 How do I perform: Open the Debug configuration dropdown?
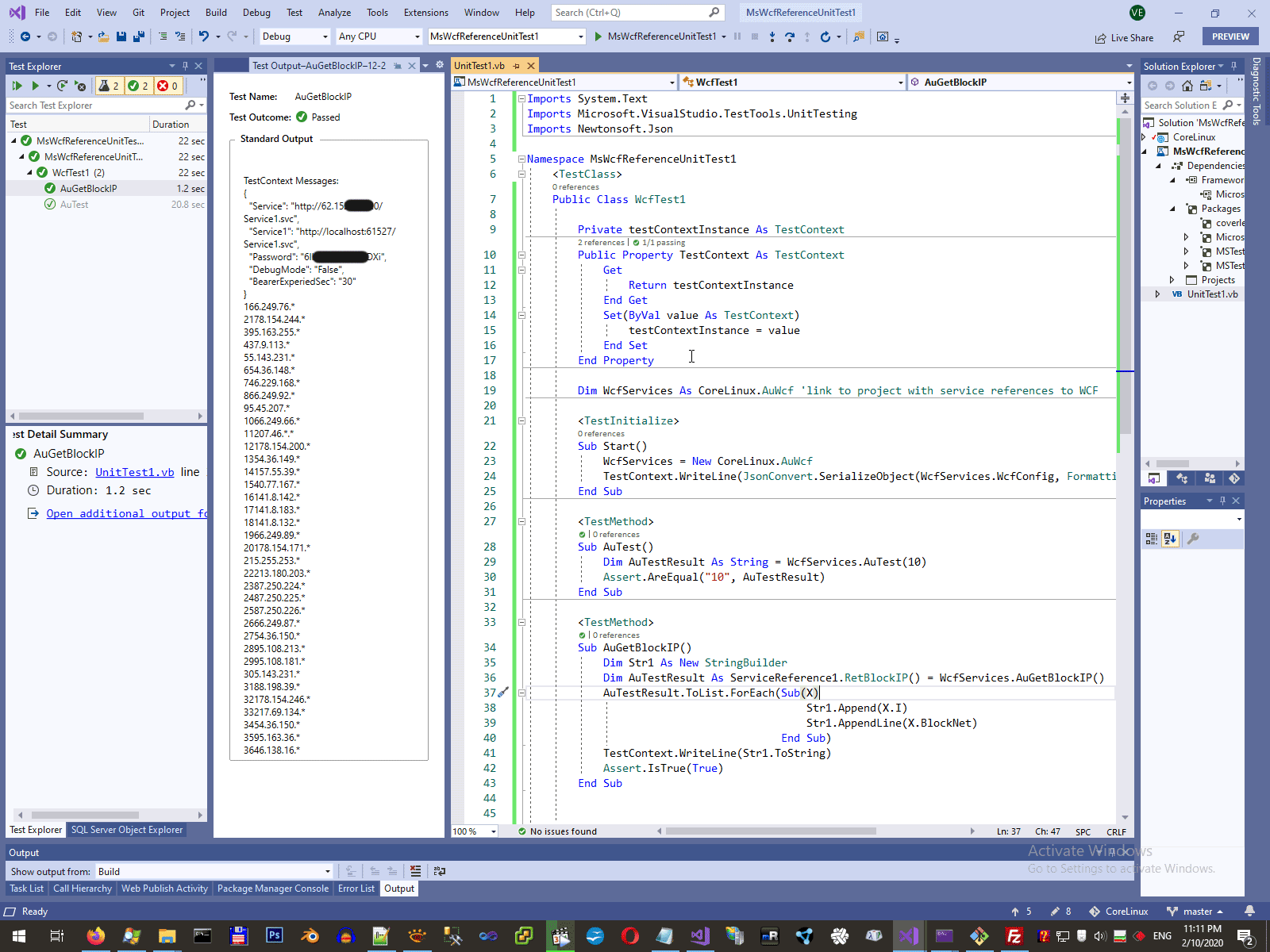coord(294,36)
